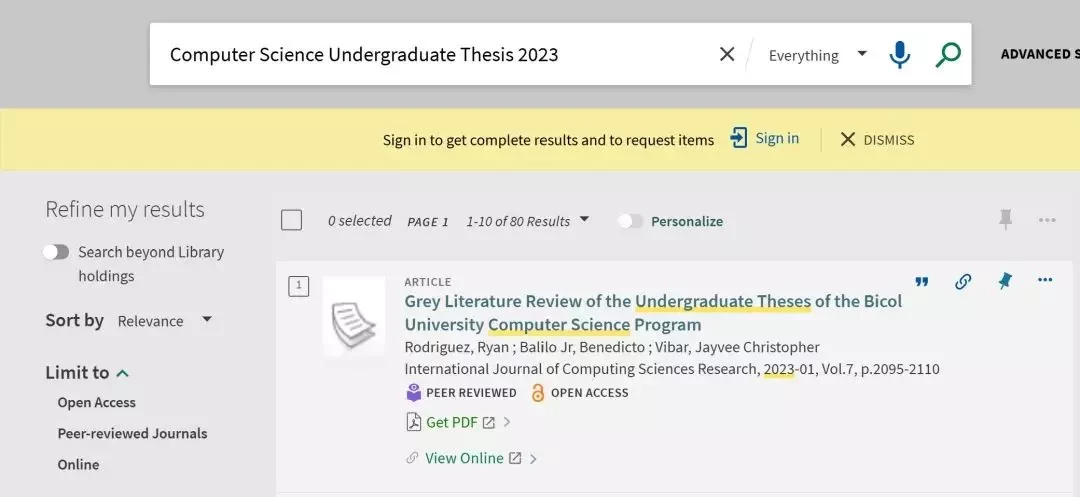Open the results list ellipsis menu
Image resolution: width=1080 pixels, height=497 pixels.
click(1047, 220)
